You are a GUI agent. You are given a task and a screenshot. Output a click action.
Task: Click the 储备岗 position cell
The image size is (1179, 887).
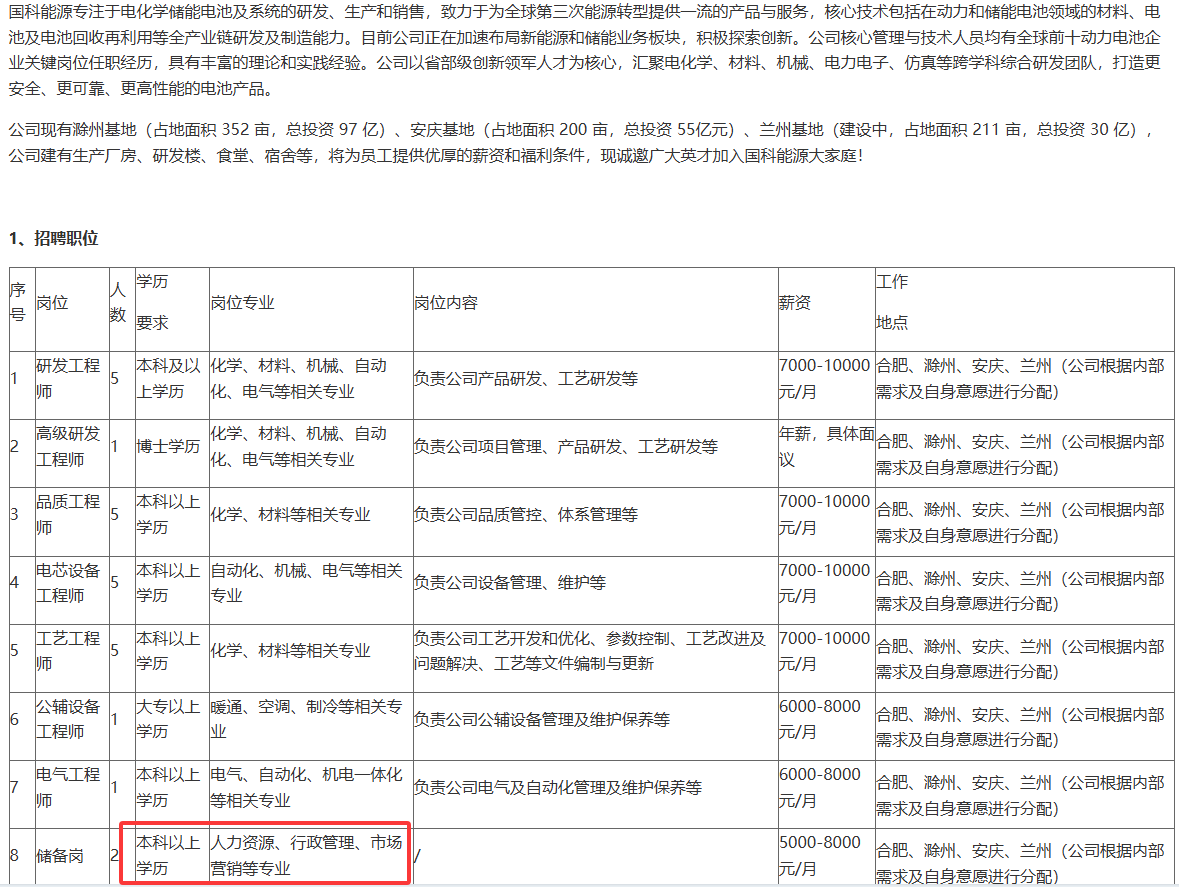(x=60, y=856)
